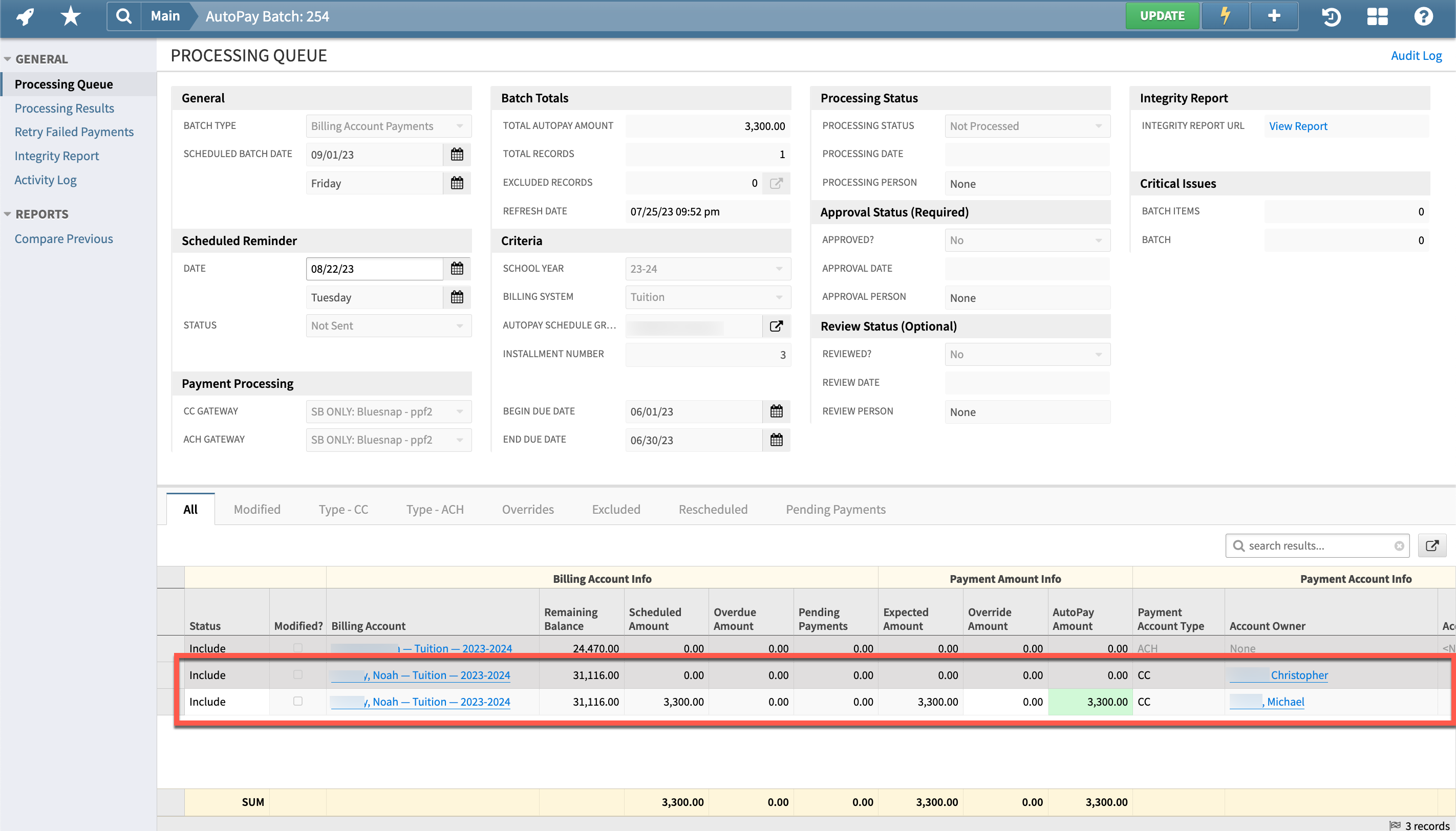Check the Modified checkbox on Noah's first row
Screen dimensions: 1456x831
tap(297, 674)
